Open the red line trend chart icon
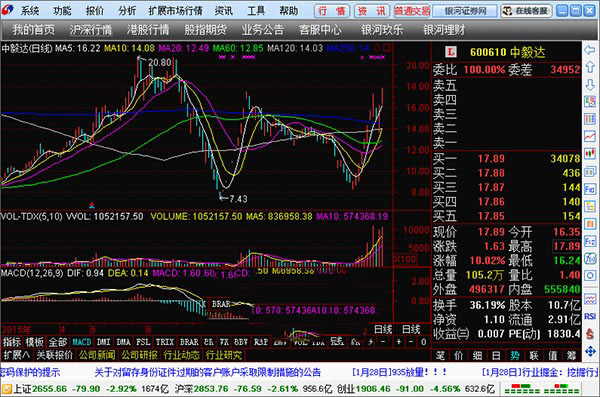The height and width of the screenshot is (397, 600). point(590,136)
